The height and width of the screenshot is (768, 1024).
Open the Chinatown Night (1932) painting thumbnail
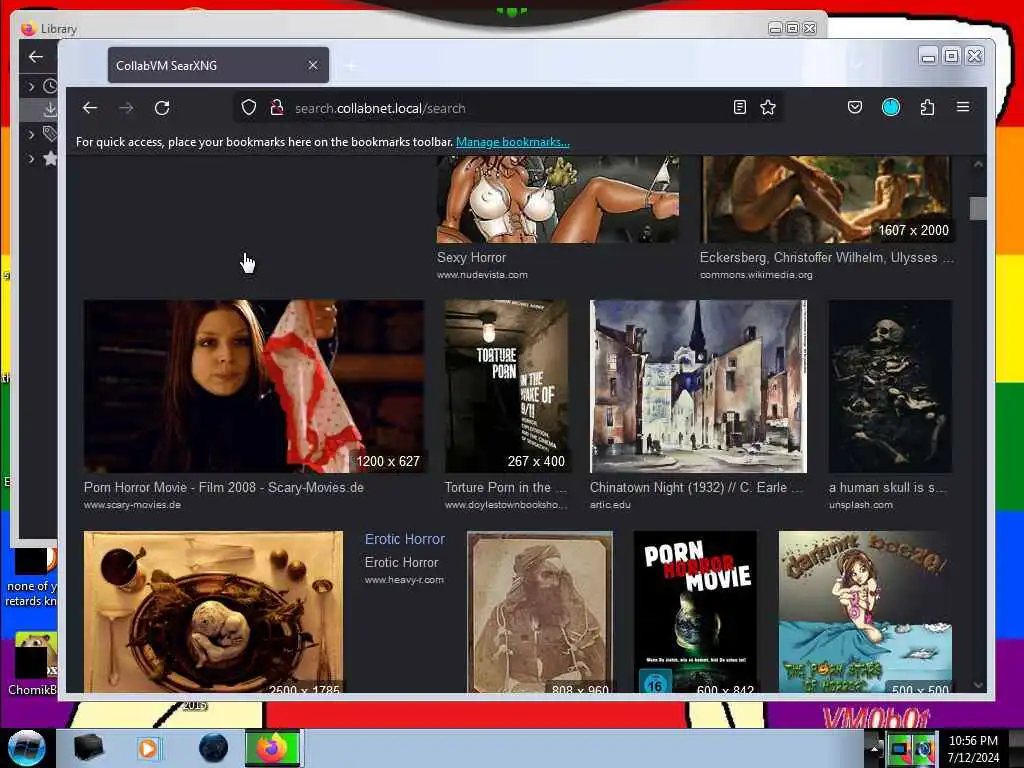tap(698, 386)
